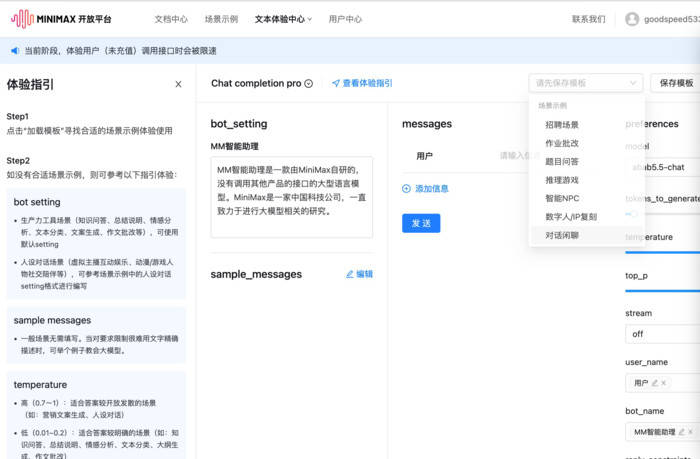Click the plus circle icon for 添加信息
This screenshot has width=700, height=459.
(406, 188)
